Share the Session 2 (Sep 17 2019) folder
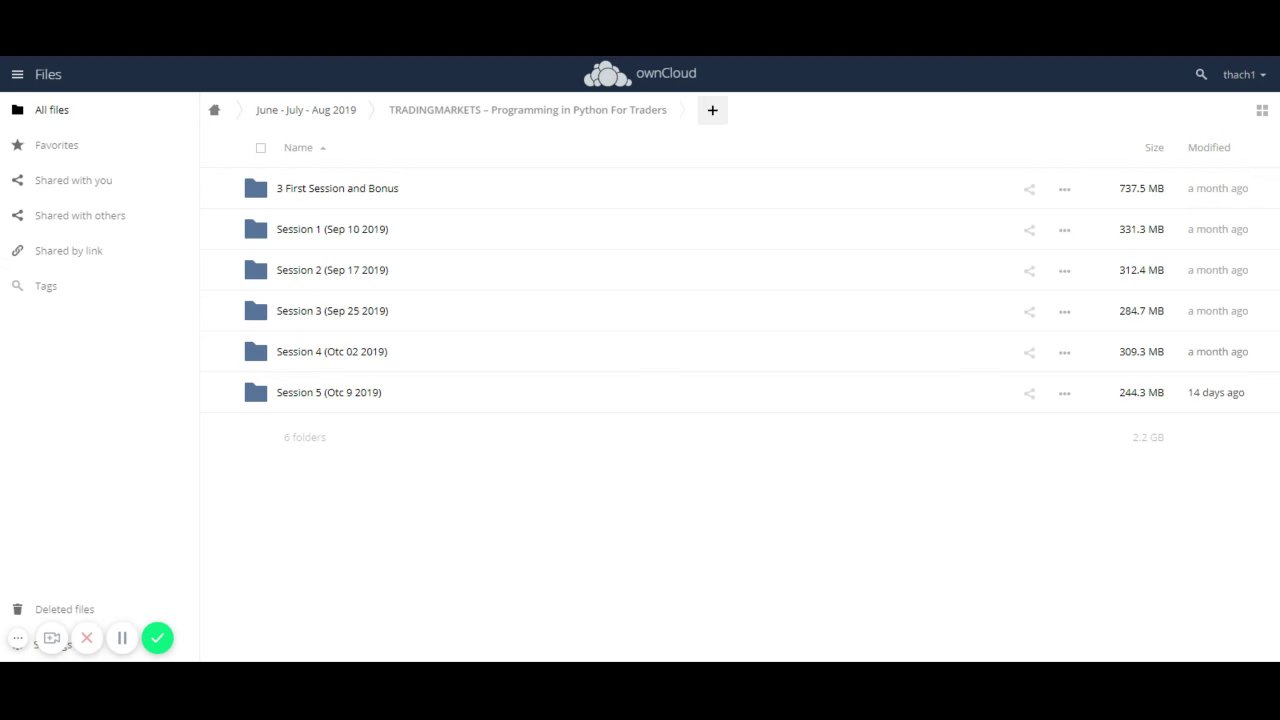The image size is (1280, 720). point(1029,271)
